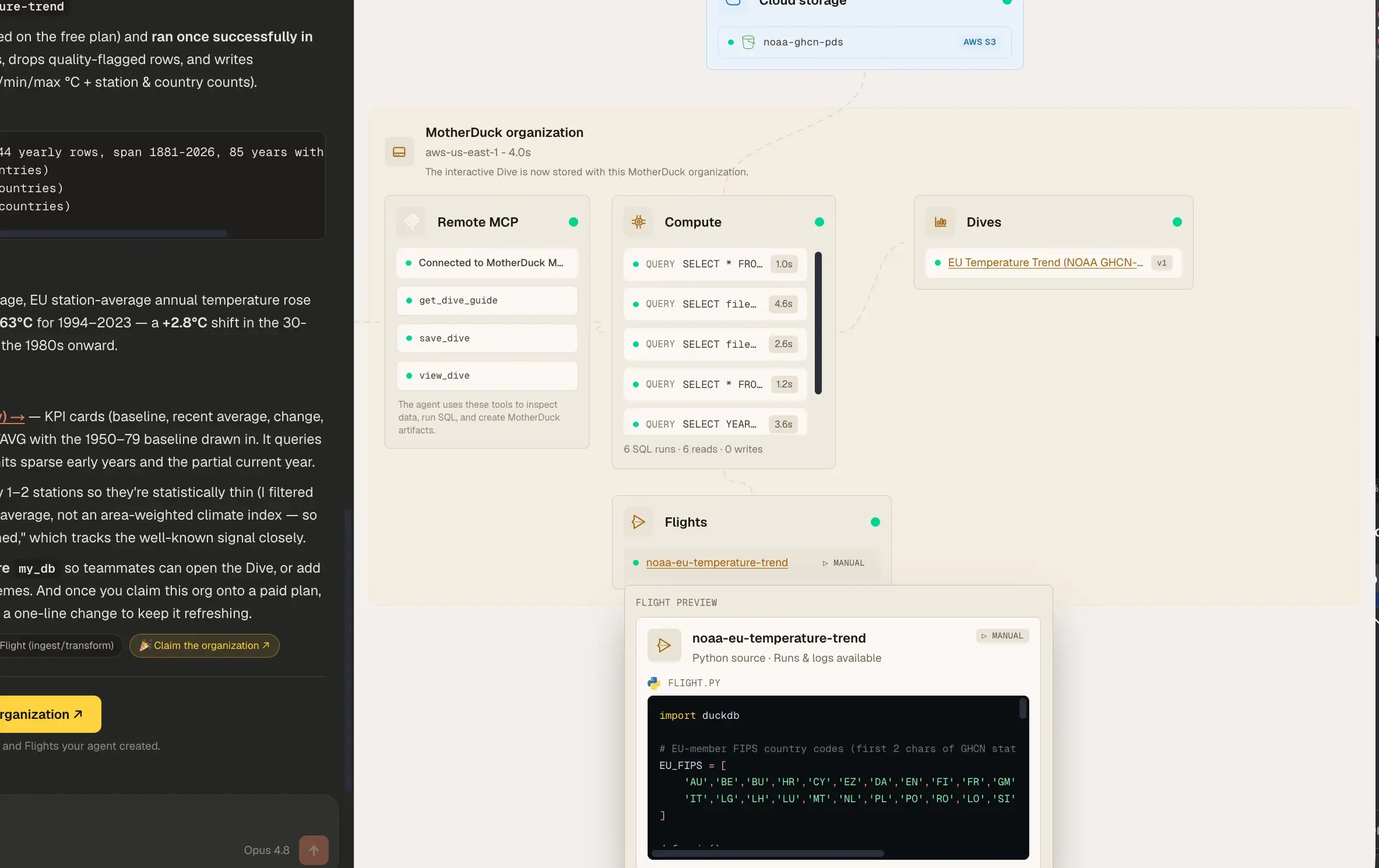Click the MotherDuck organization card icon

tap(399, 152)
